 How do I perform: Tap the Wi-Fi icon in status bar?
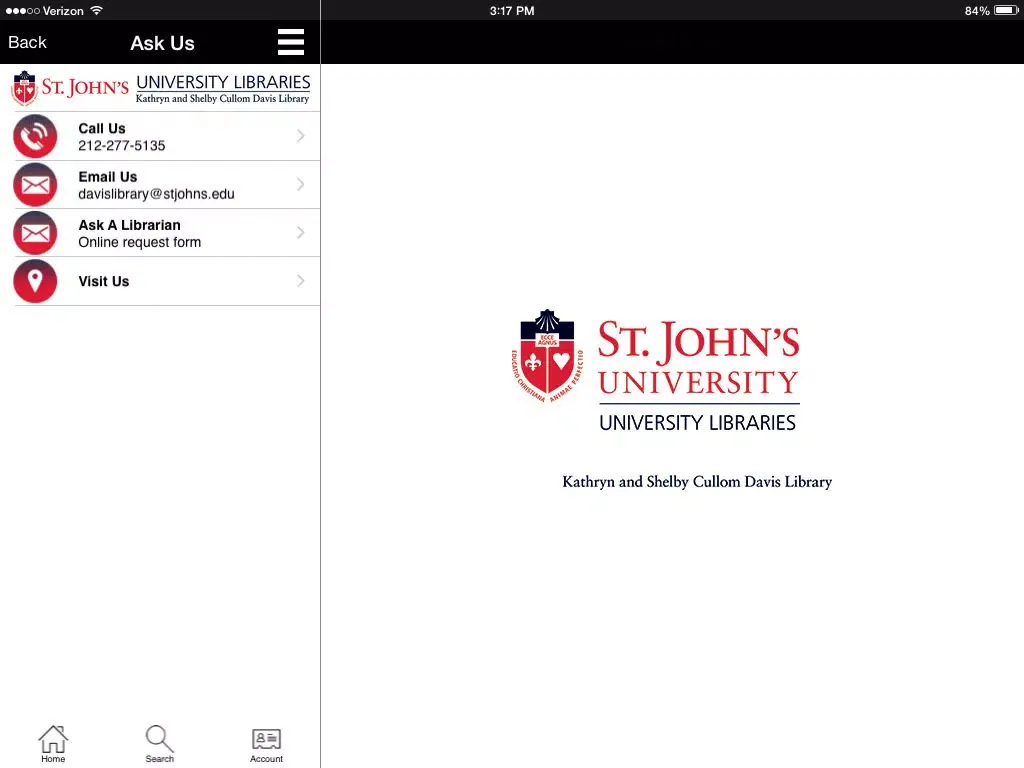[x=96, y=10]
